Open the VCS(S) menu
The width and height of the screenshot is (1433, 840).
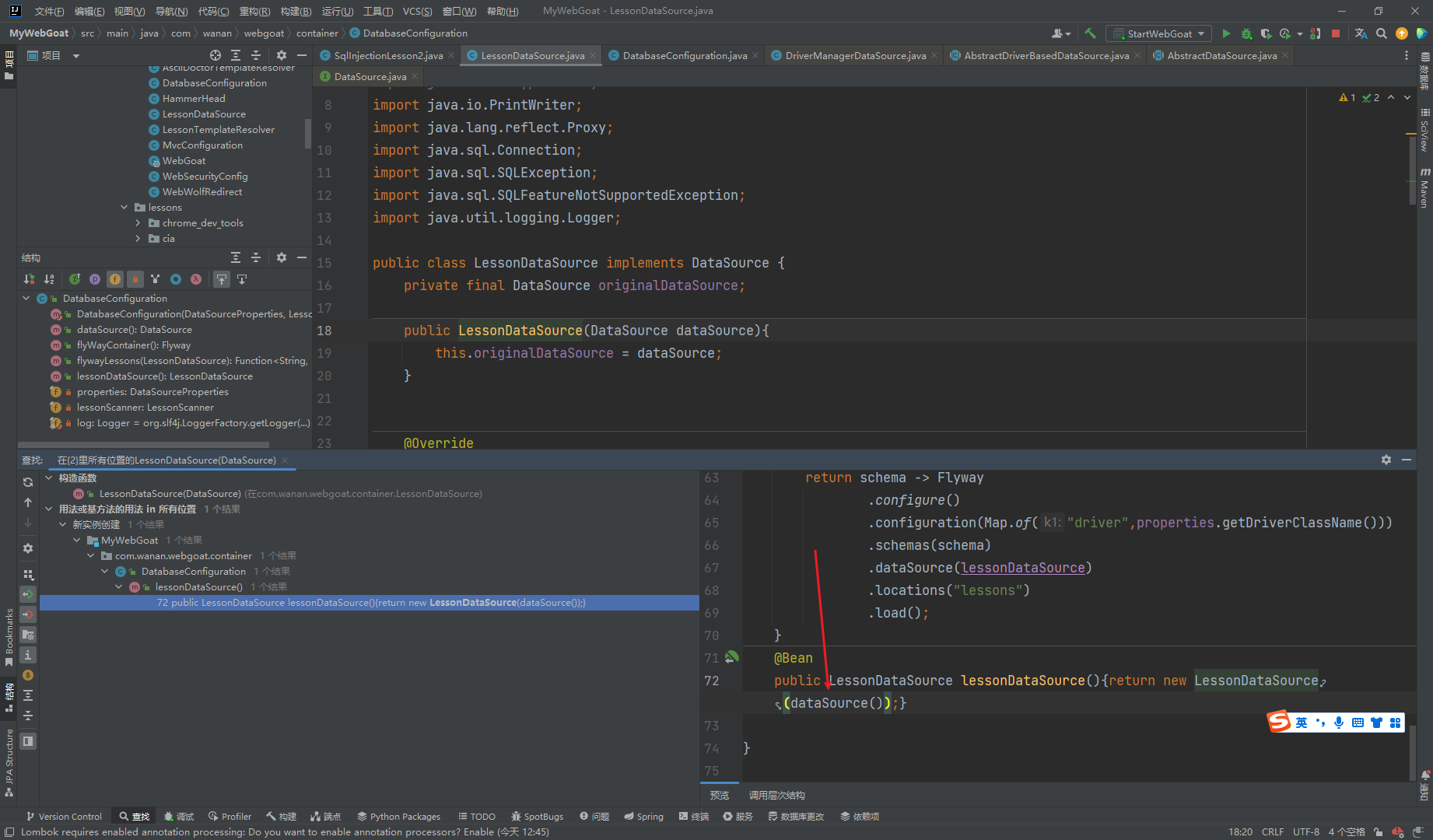point(417,11)
